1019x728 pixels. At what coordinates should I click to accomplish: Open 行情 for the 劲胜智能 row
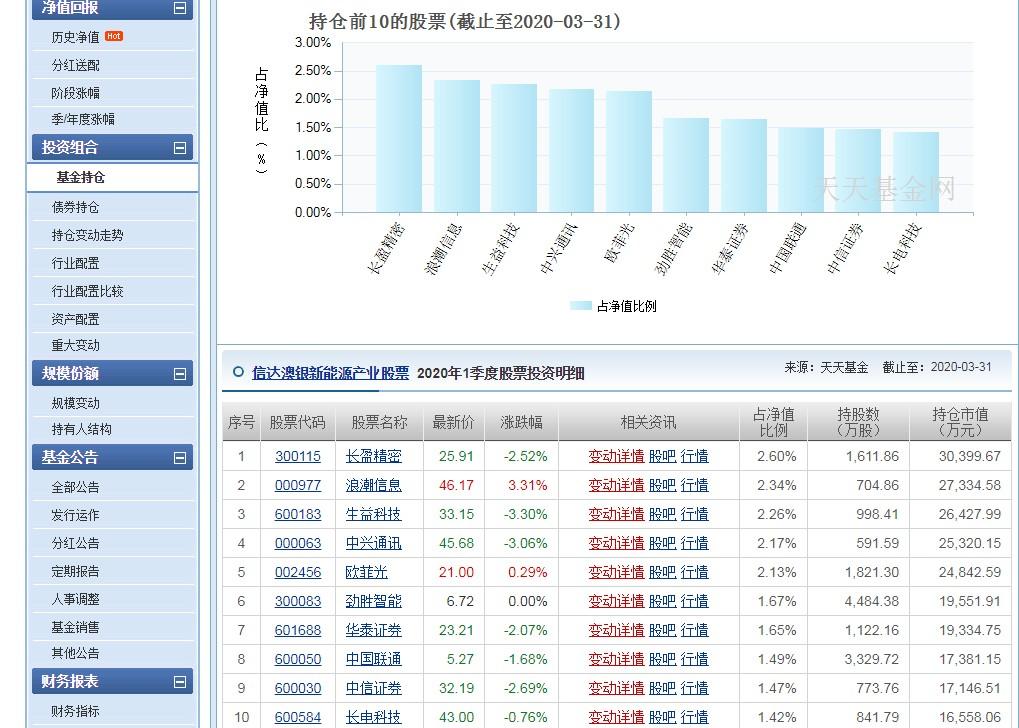point(694,602)
